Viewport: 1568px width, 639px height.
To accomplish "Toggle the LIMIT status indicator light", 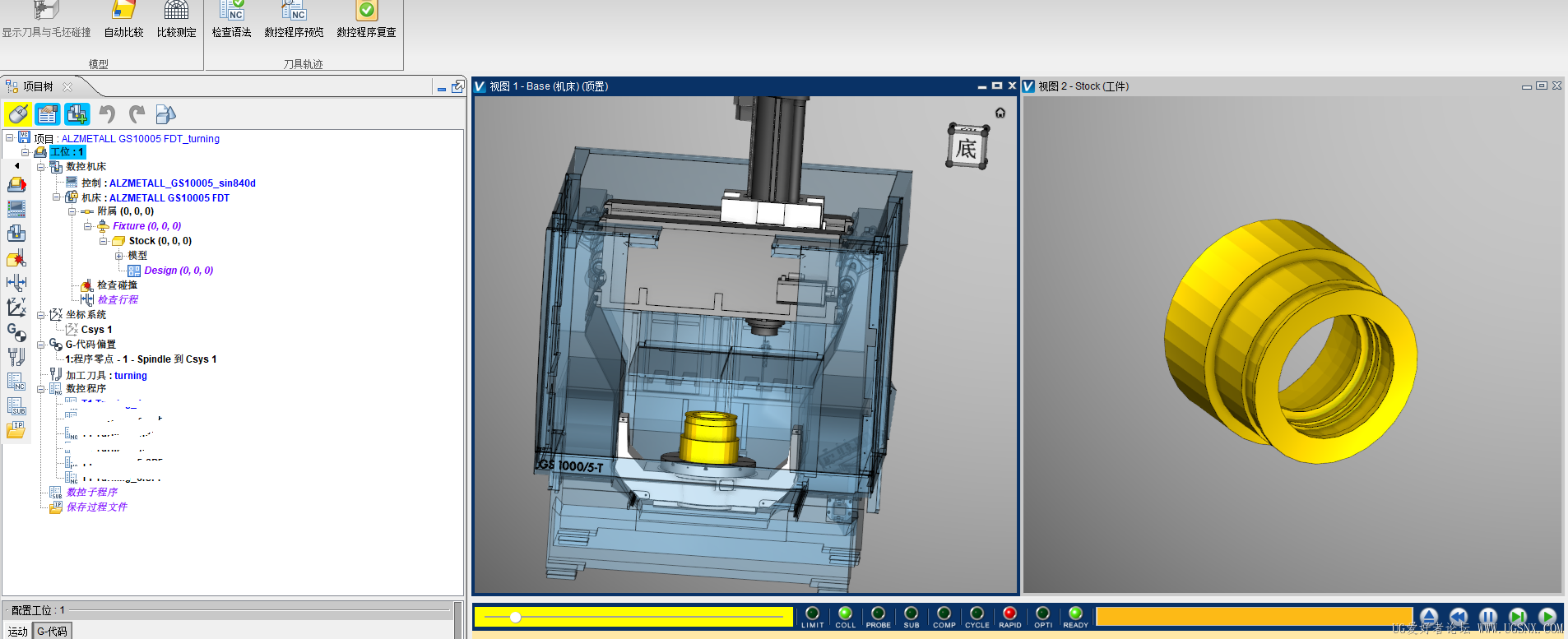I will pos(812,614).
